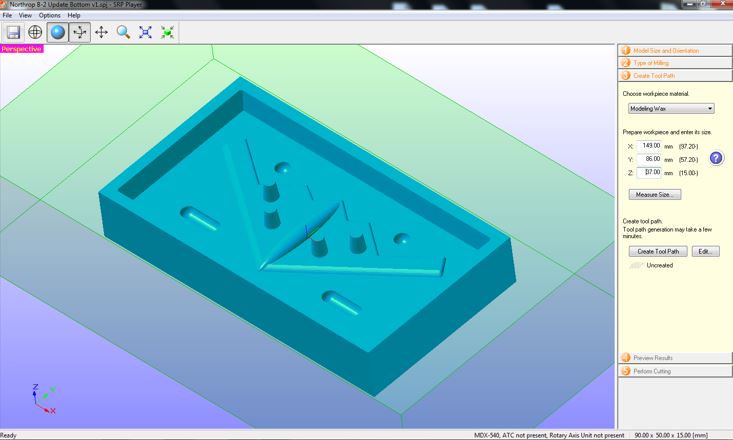
Task: Click the X workpiece size field
Action: pyautogui.click(x=649, y=146)
